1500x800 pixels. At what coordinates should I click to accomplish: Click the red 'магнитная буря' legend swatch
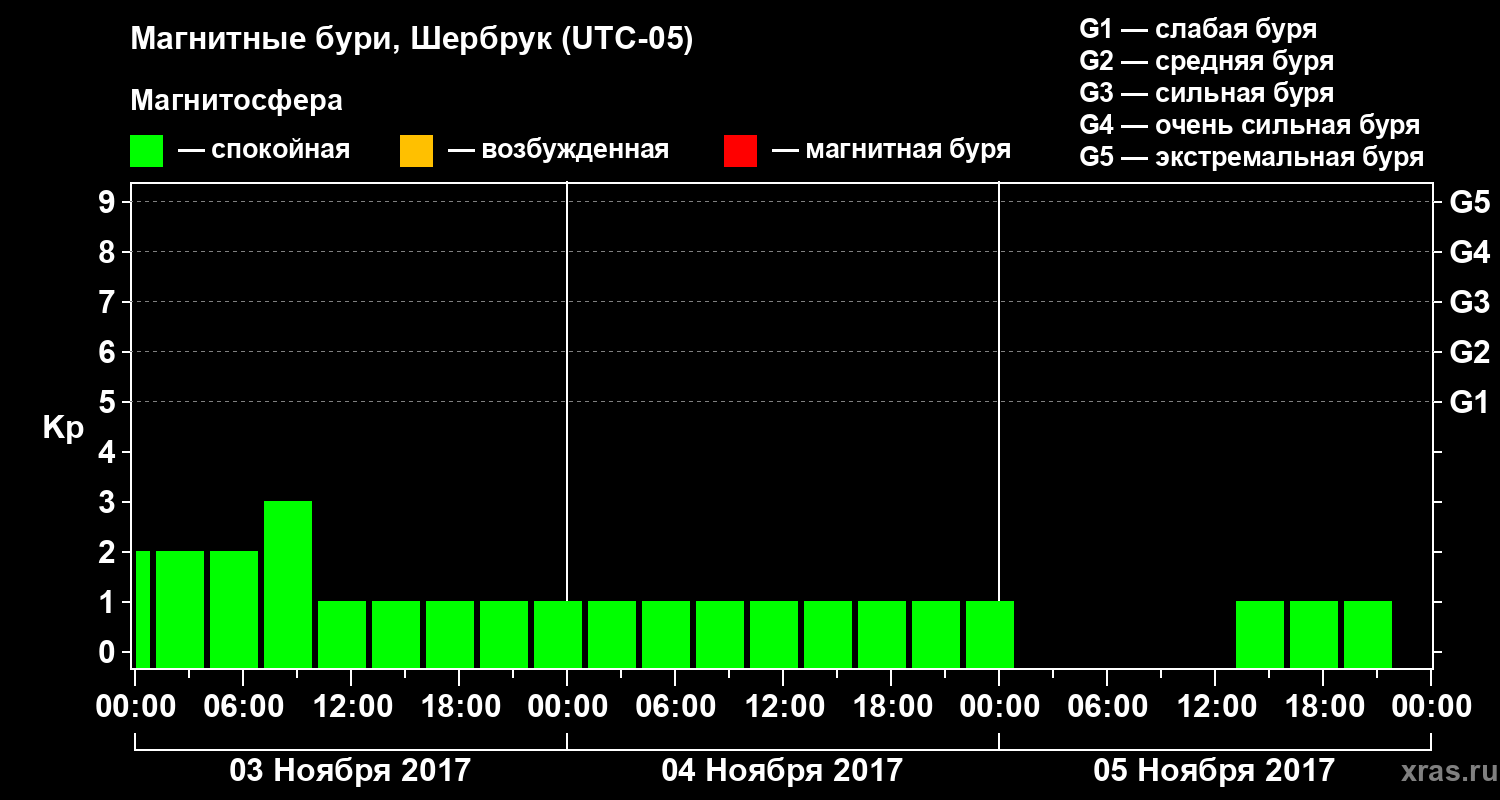click(x=740, y=150)
